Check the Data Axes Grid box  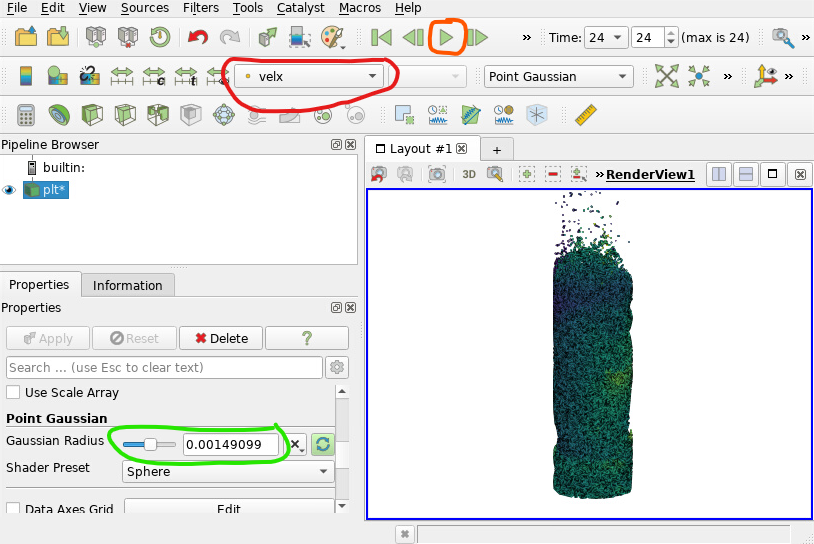point(14,509)
